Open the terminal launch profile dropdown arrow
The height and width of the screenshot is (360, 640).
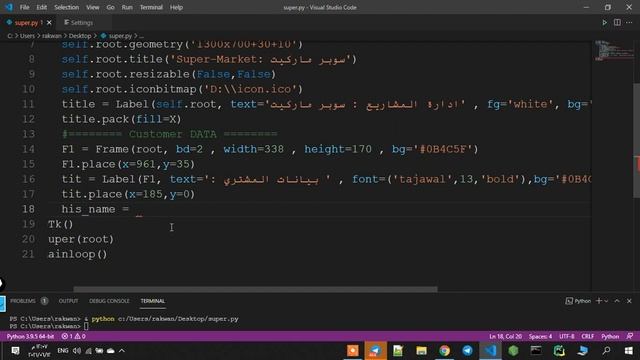click(x=606, y=301)
